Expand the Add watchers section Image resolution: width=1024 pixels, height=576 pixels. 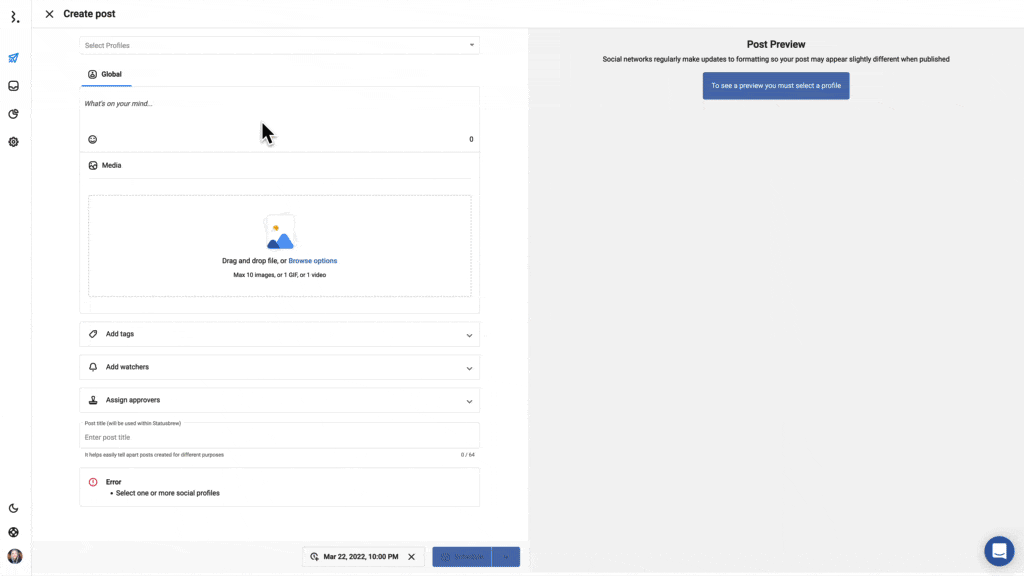(279, 367)
